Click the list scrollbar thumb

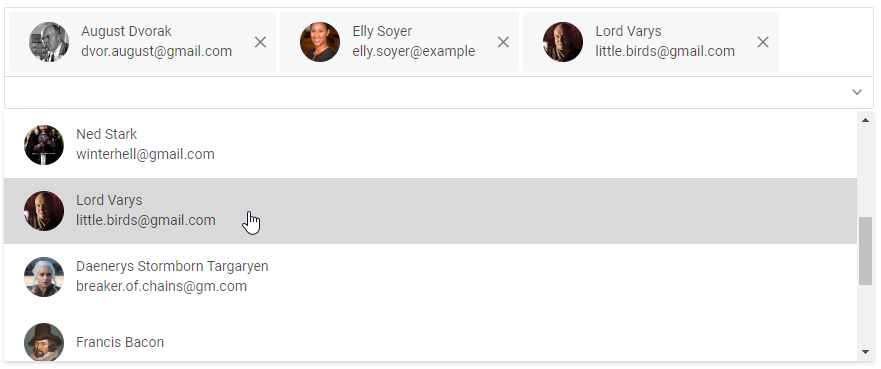point(865,250)
